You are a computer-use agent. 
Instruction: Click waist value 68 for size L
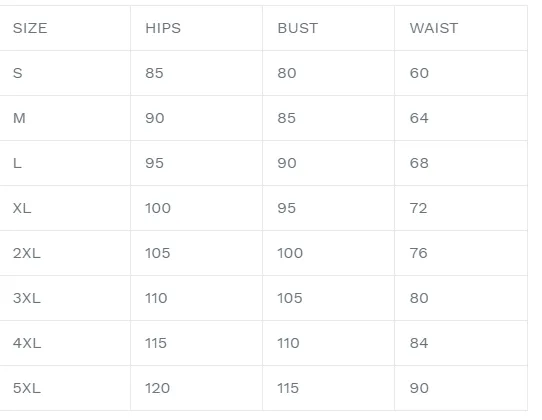419,163
